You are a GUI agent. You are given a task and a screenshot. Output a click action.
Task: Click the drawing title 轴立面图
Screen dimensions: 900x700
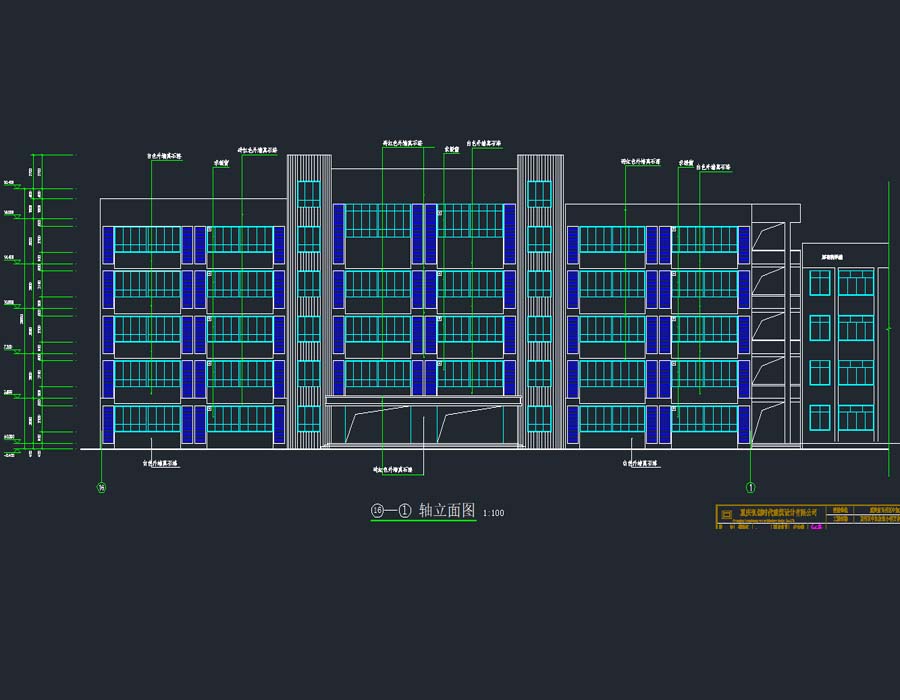pos(447,511)
